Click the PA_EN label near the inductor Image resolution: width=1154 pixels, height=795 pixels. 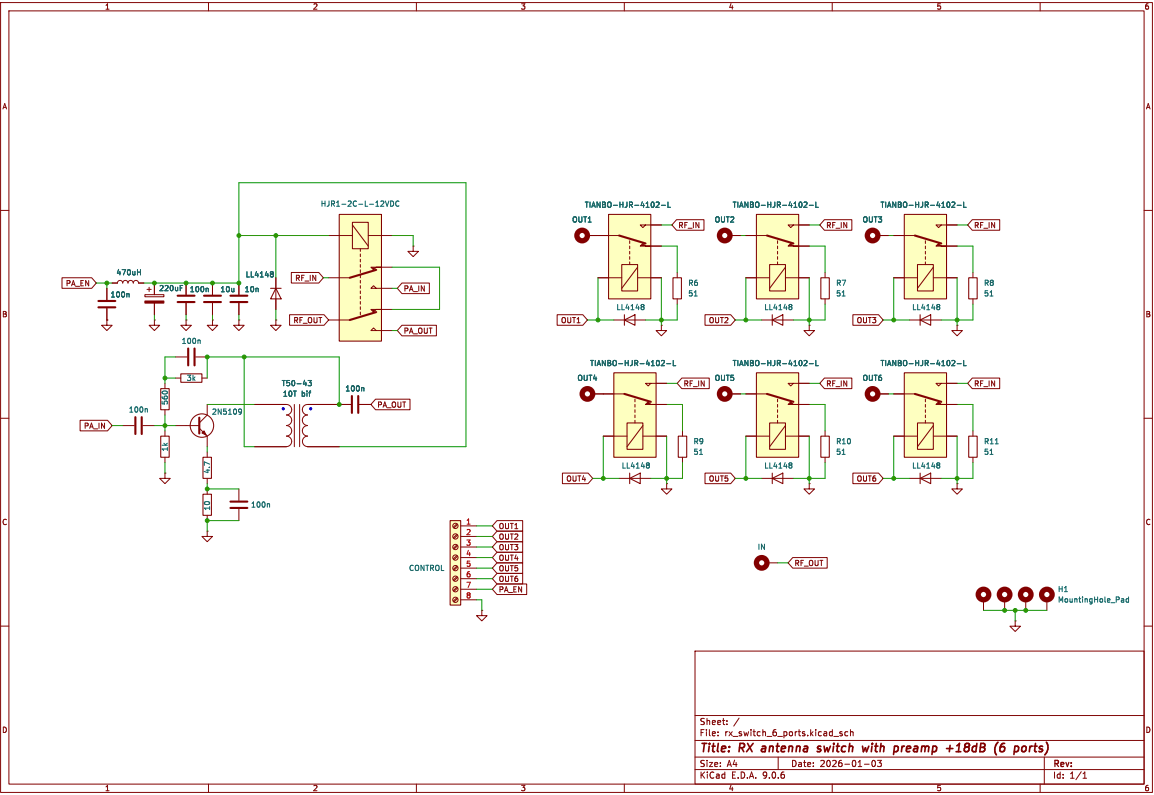point(78,283)
